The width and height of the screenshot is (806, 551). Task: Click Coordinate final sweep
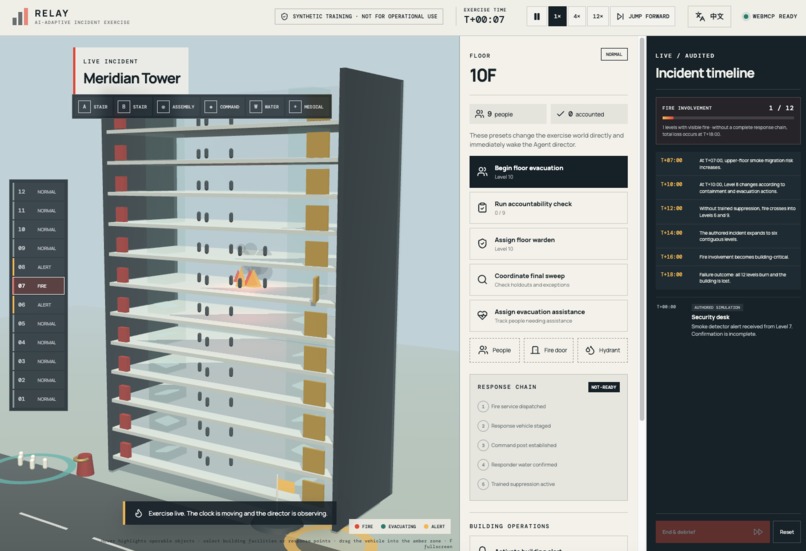click(x=548, y=280)
